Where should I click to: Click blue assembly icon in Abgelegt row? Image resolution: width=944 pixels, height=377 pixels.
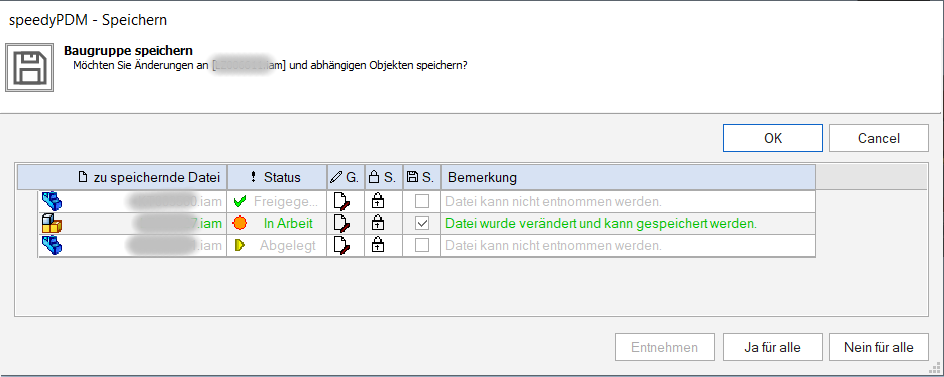coord(52,246)
